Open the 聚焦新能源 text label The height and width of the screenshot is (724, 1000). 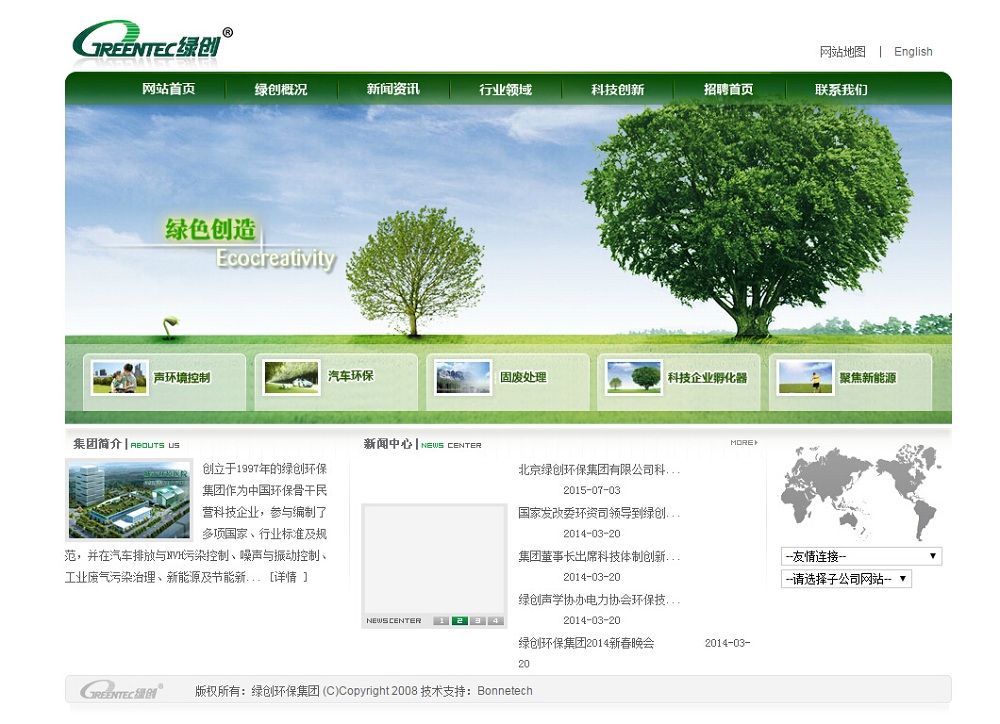[867, 378]
